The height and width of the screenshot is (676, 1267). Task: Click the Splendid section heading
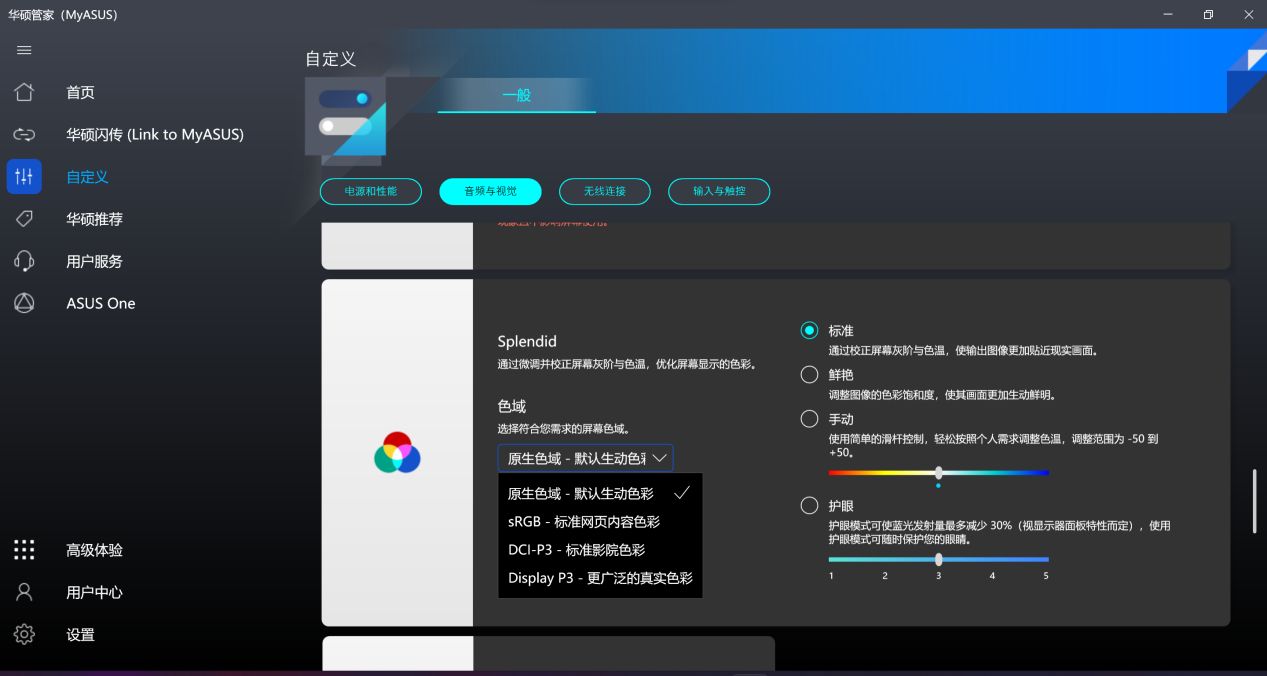click(x=527, y=341)
